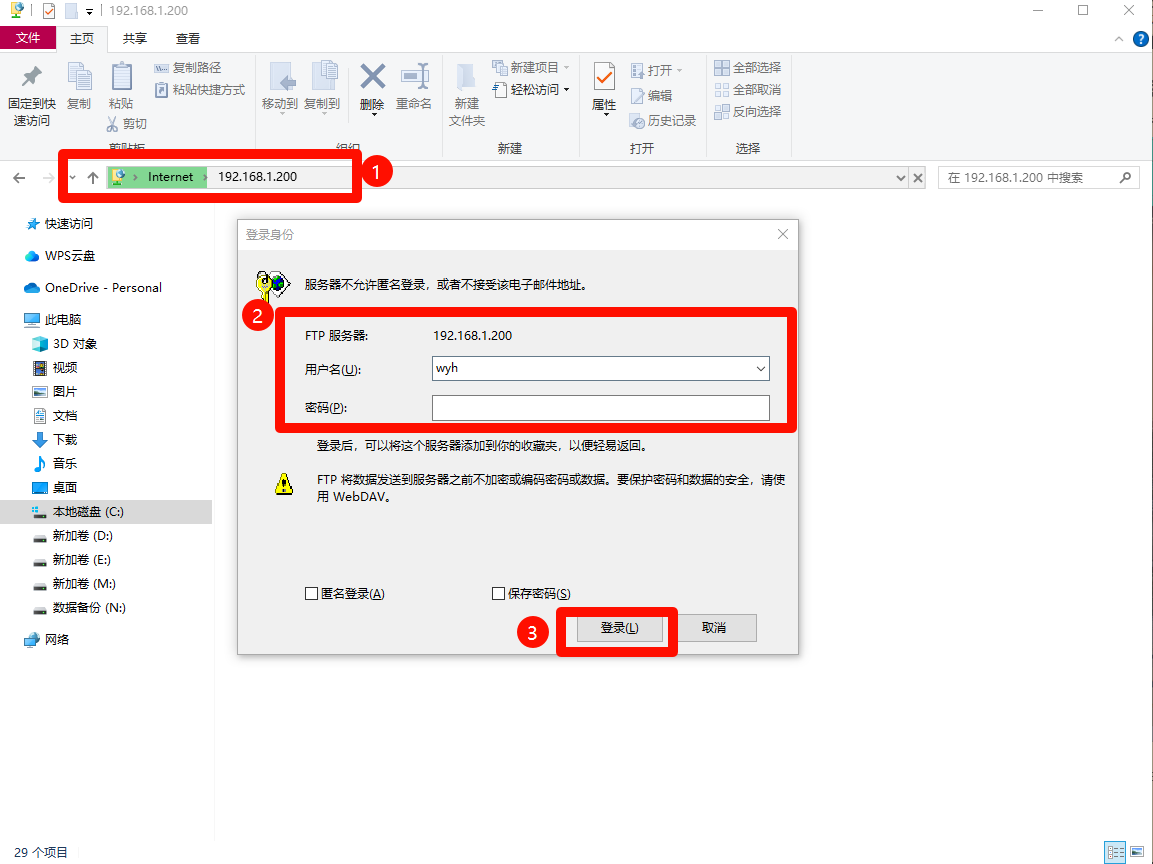Switch to details view icon in status bar

(x=1115, y=852)
